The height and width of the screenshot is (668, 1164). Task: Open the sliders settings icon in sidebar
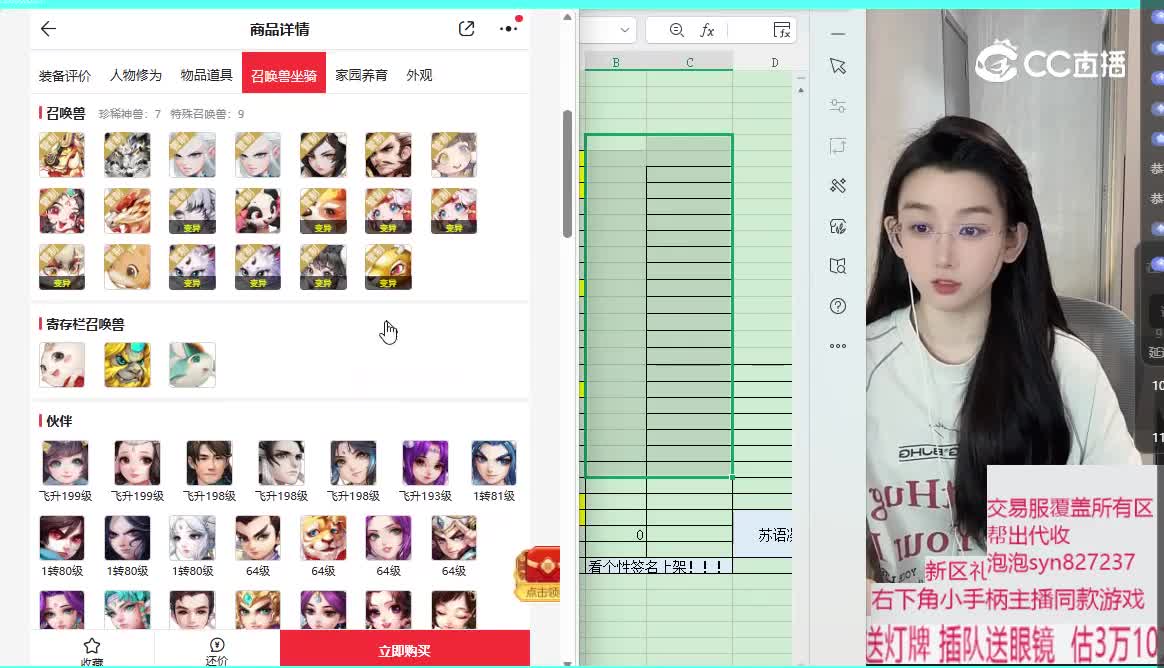(838, 106)
